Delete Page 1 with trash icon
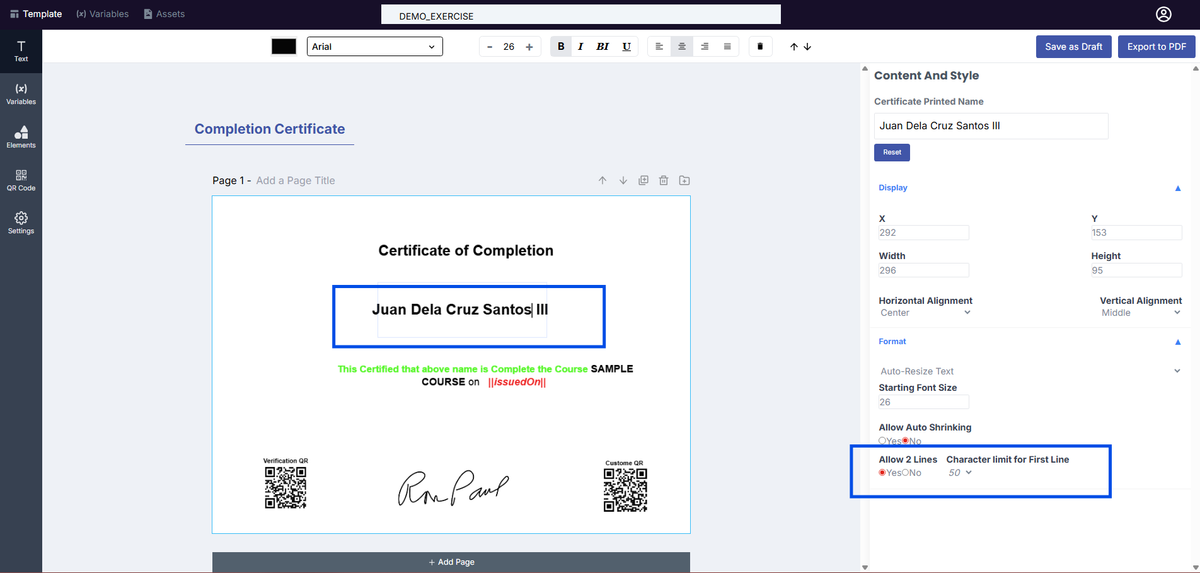Screen dimensions: 1200x573 coord(663,181)
